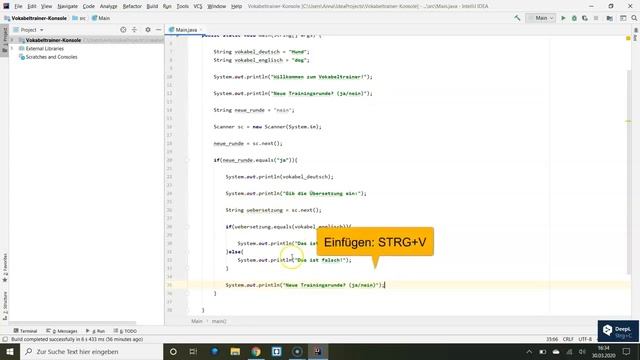Viewport: 640px width, 360px height.
Task: Open the Window menu
Action: click(216, 6)
